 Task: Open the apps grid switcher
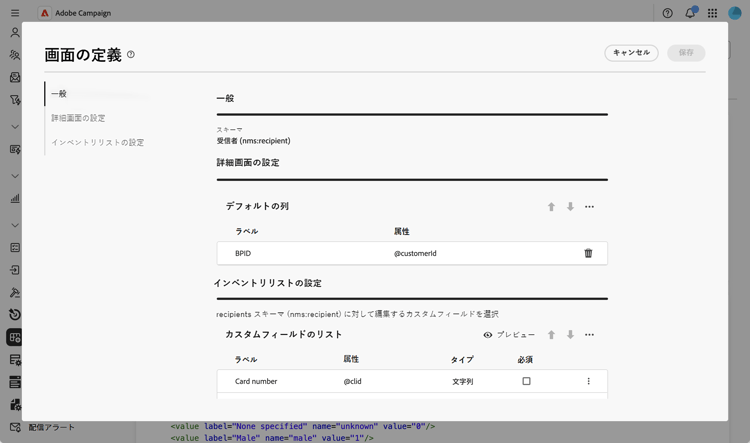point(712,13)
